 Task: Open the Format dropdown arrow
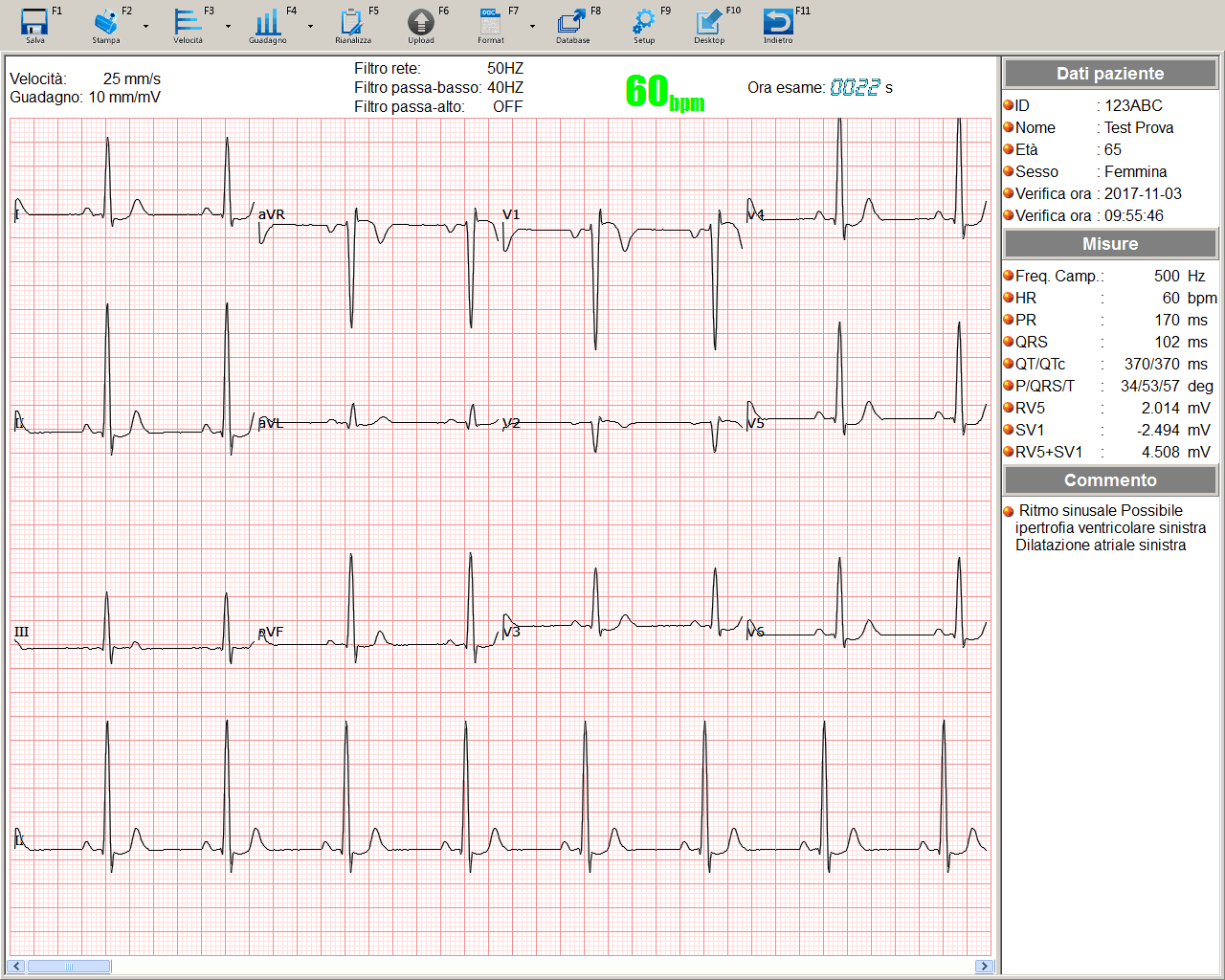point(532,27)
